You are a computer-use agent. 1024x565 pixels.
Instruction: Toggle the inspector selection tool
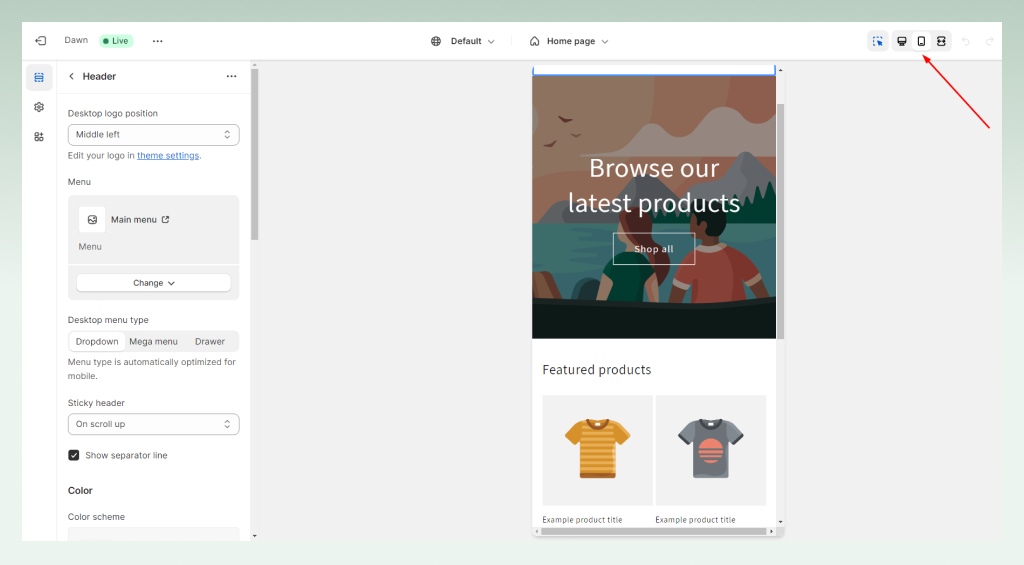[878, 41]
